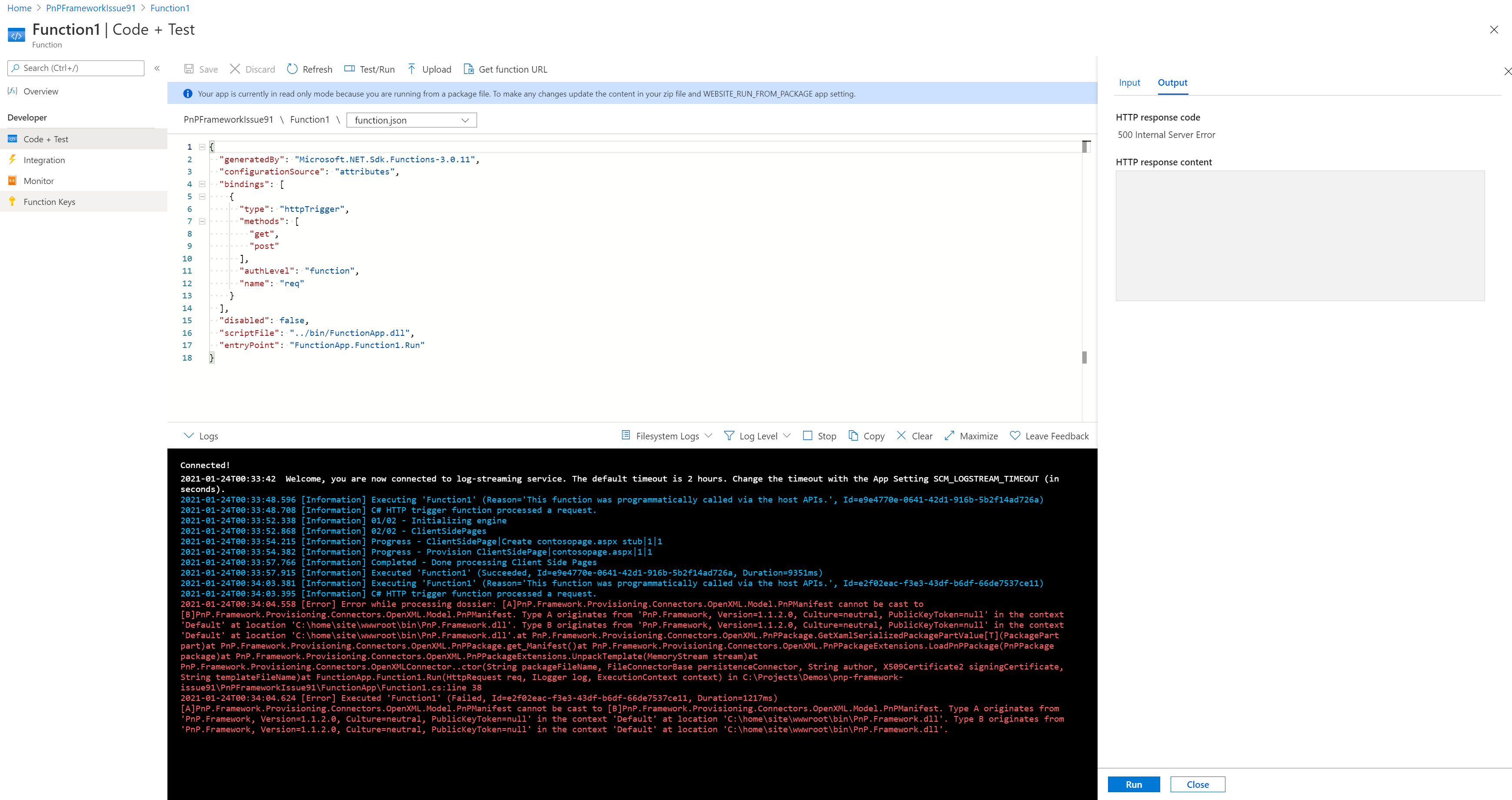The width and height of the screenshot is (1512, 800).
Task: Expand the Filesystem Logs dropdown
Action: pos(708,436)
